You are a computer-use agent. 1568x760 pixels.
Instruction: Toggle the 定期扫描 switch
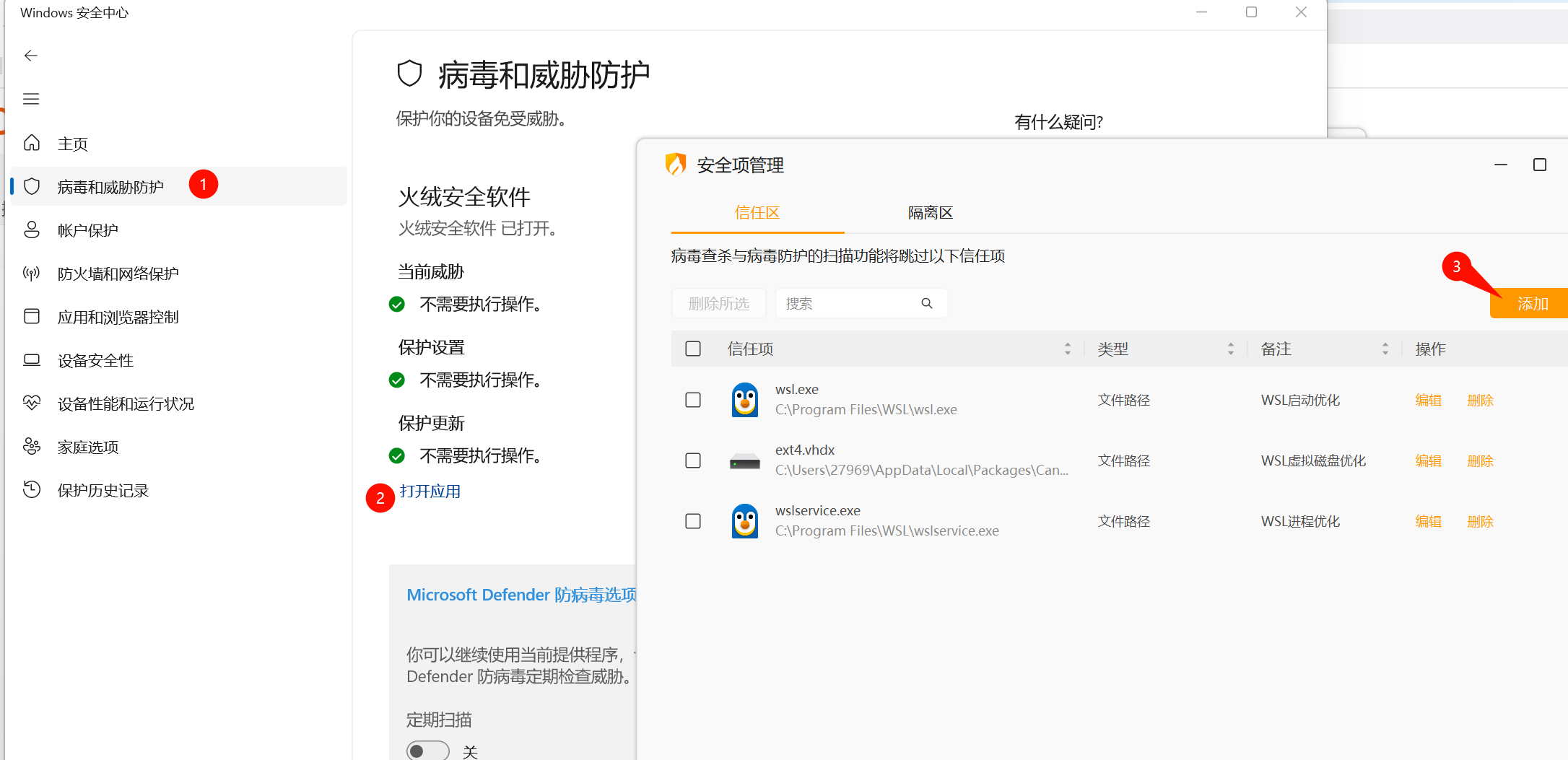click(x=427, y=751)
